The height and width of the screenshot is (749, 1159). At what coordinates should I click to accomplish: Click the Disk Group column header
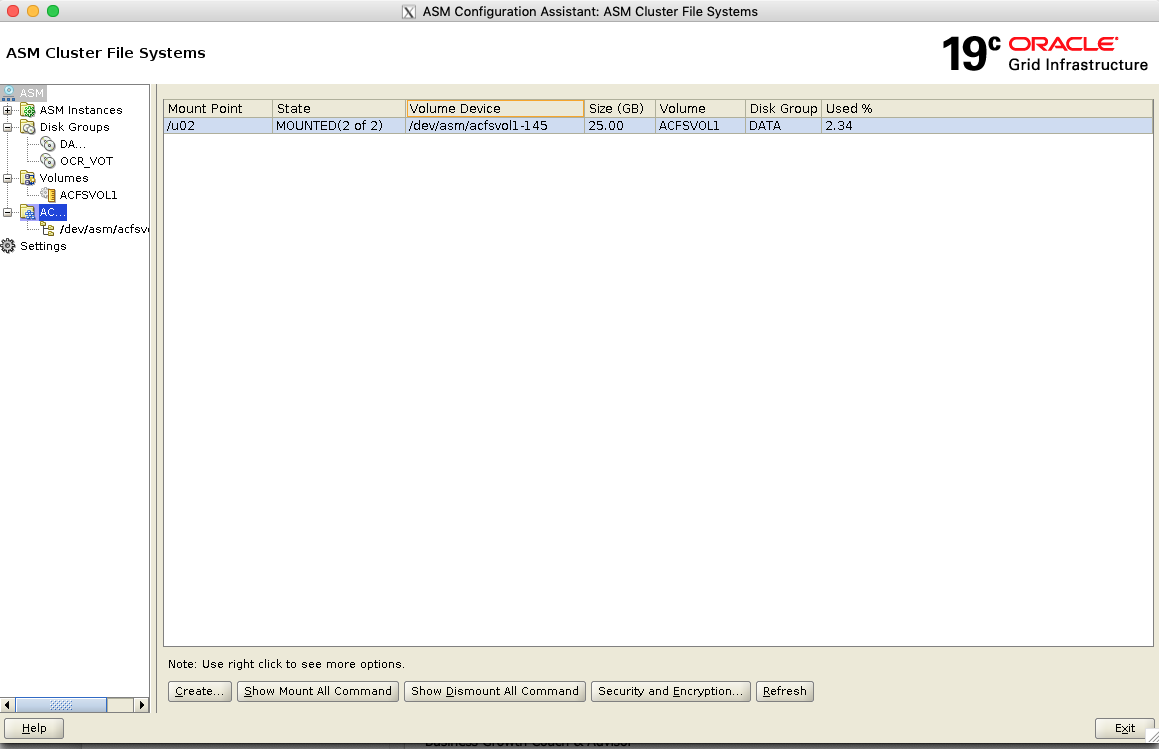pyautogui.click(x=784, y=109)
